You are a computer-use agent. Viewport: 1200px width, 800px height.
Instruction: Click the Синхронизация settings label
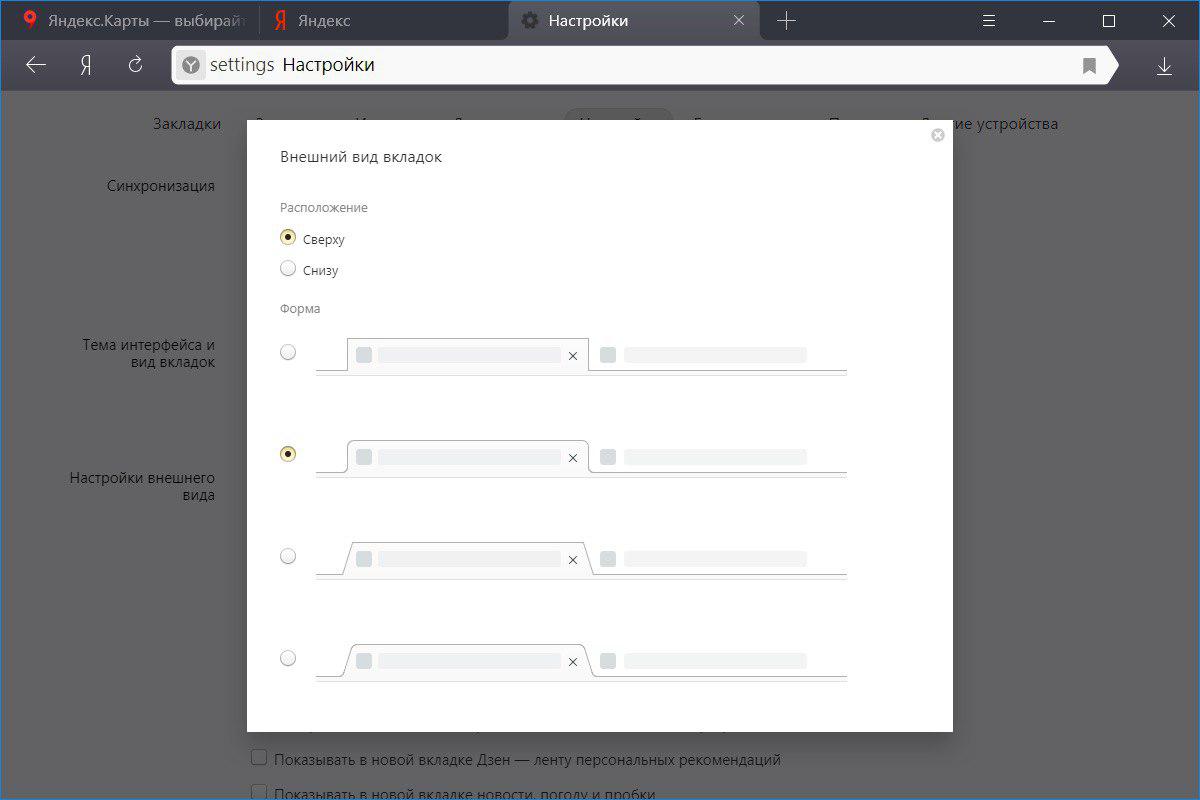coord(161,186)
